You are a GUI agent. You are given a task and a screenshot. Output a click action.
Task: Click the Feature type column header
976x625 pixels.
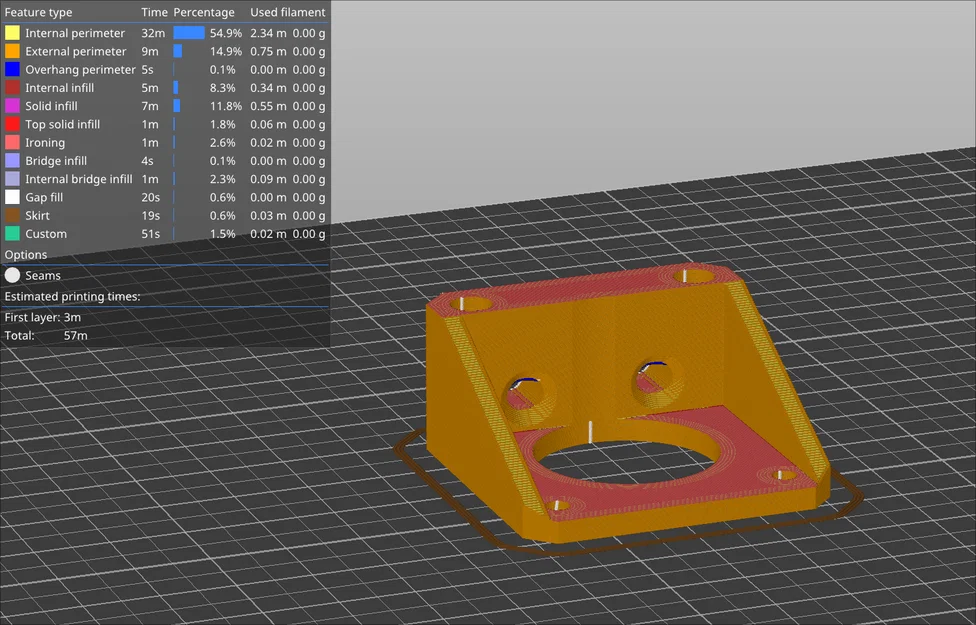tap(38, 12)
